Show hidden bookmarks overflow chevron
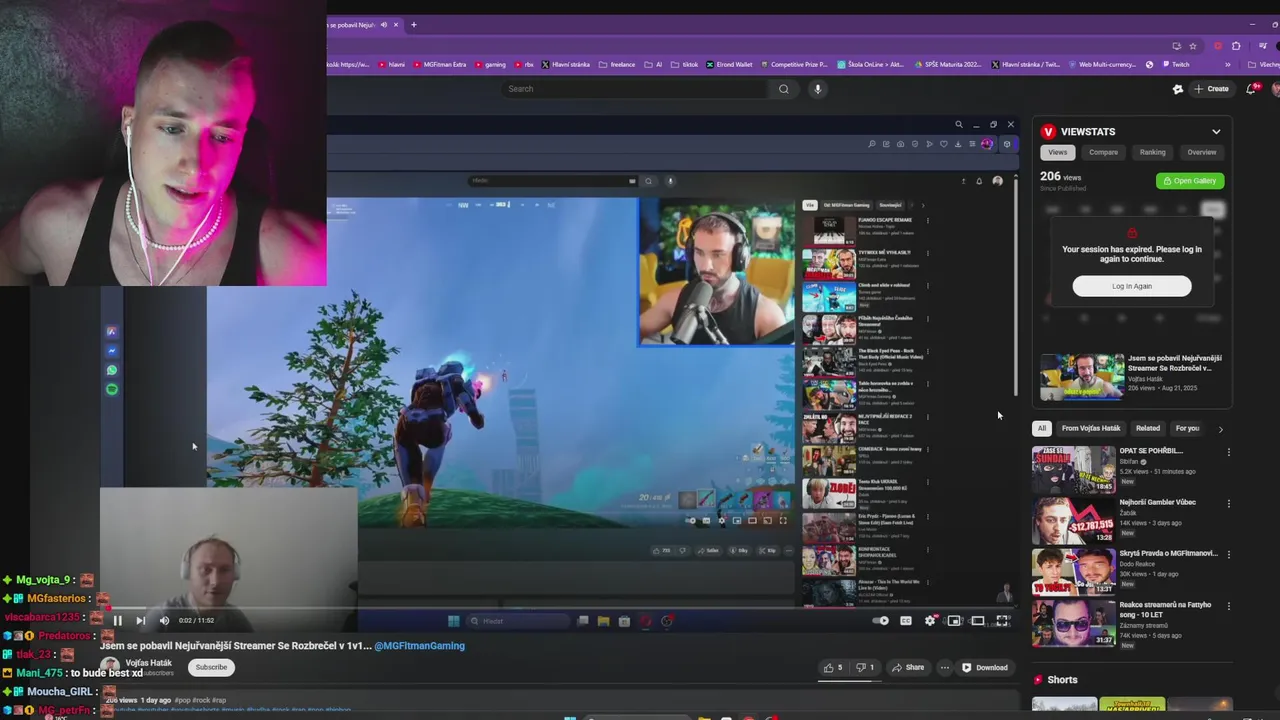The height and width of the screenshot is (720, 1280). [x=1228, y=64]
